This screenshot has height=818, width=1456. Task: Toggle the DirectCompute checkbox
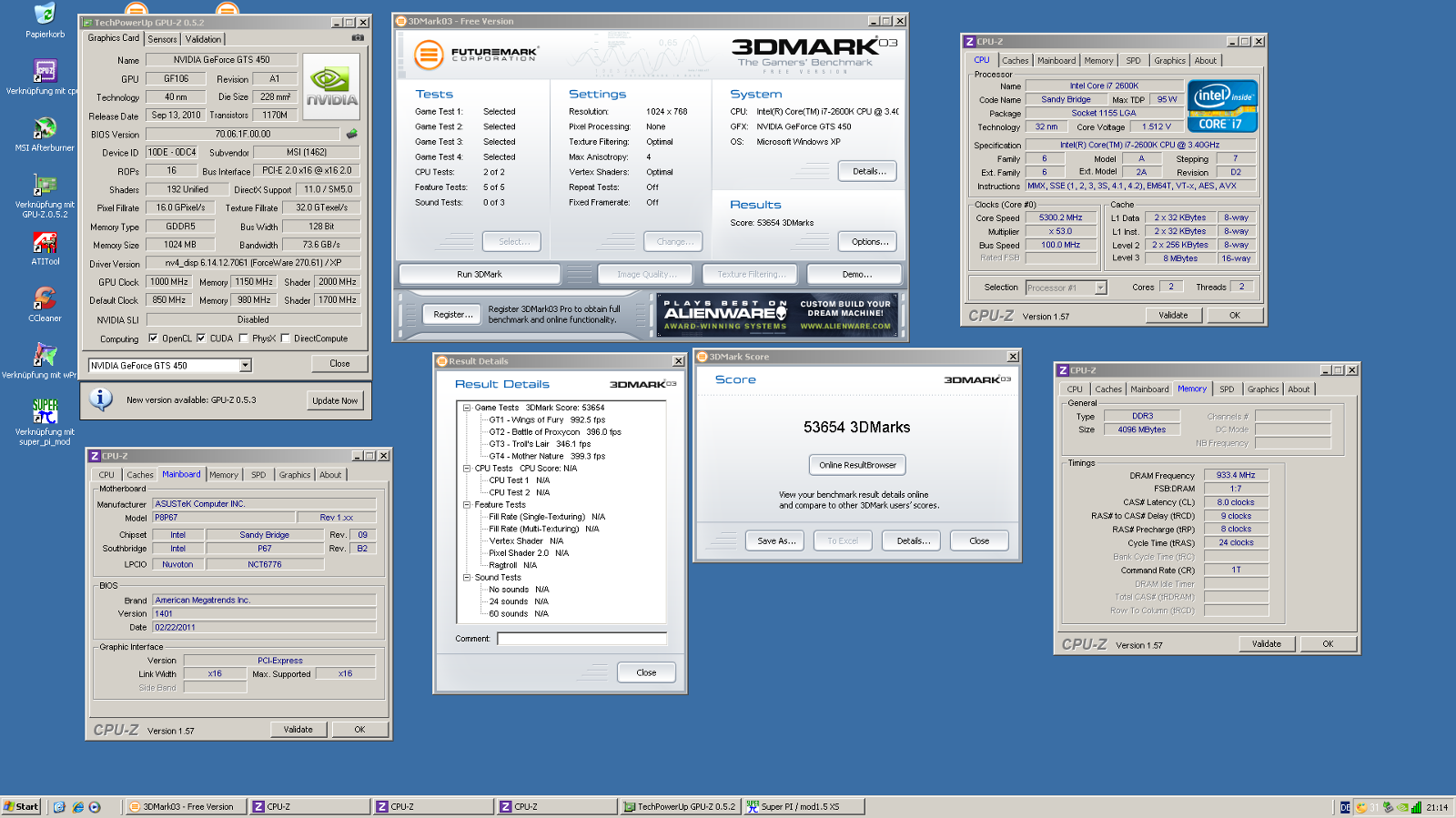285,338
